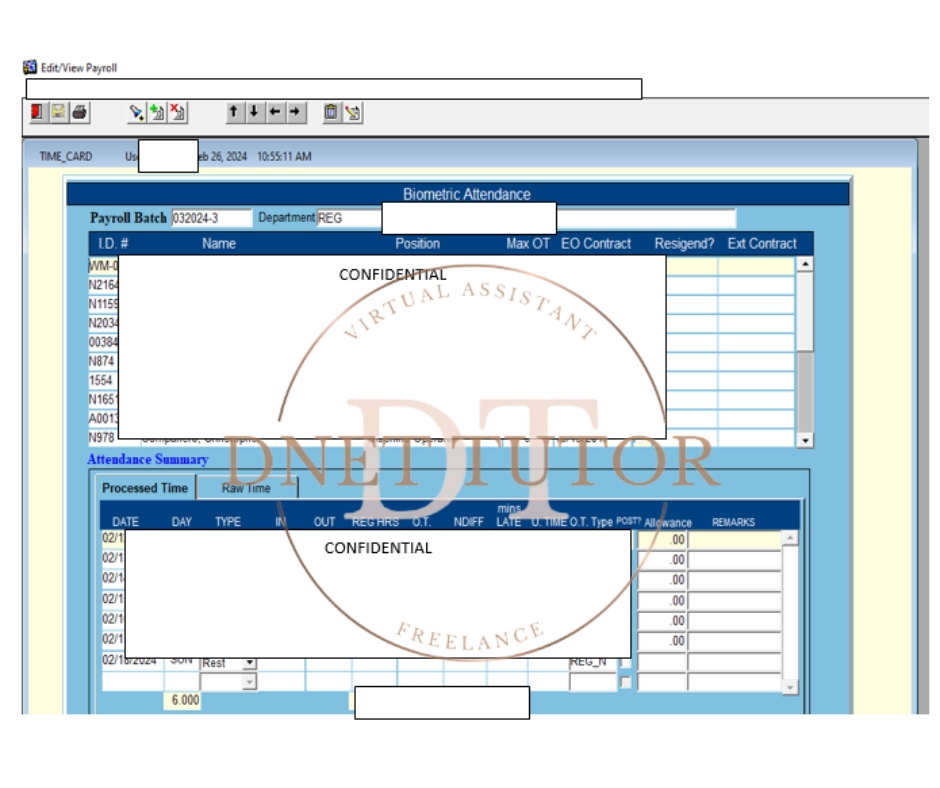The height and width of the screenshot is (788, 940).
Task: Select employee ID N2034 row
Action: (x=103, y=323)
